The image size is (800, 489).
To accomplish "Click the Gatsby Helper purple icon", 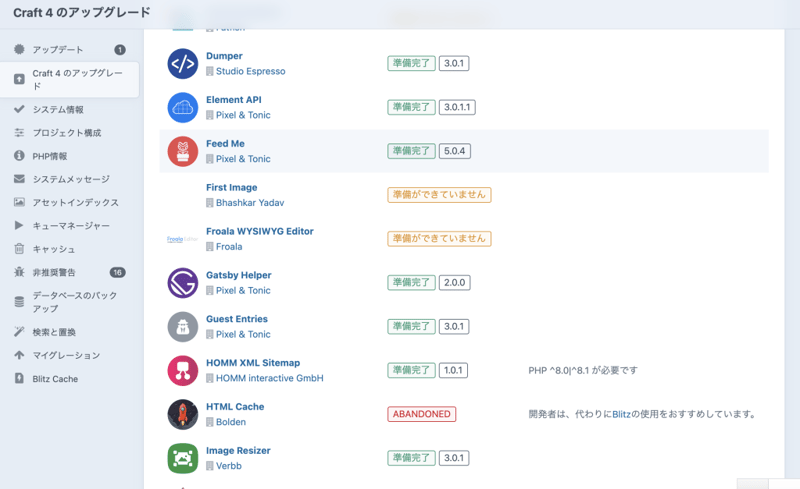I will 183,283.
